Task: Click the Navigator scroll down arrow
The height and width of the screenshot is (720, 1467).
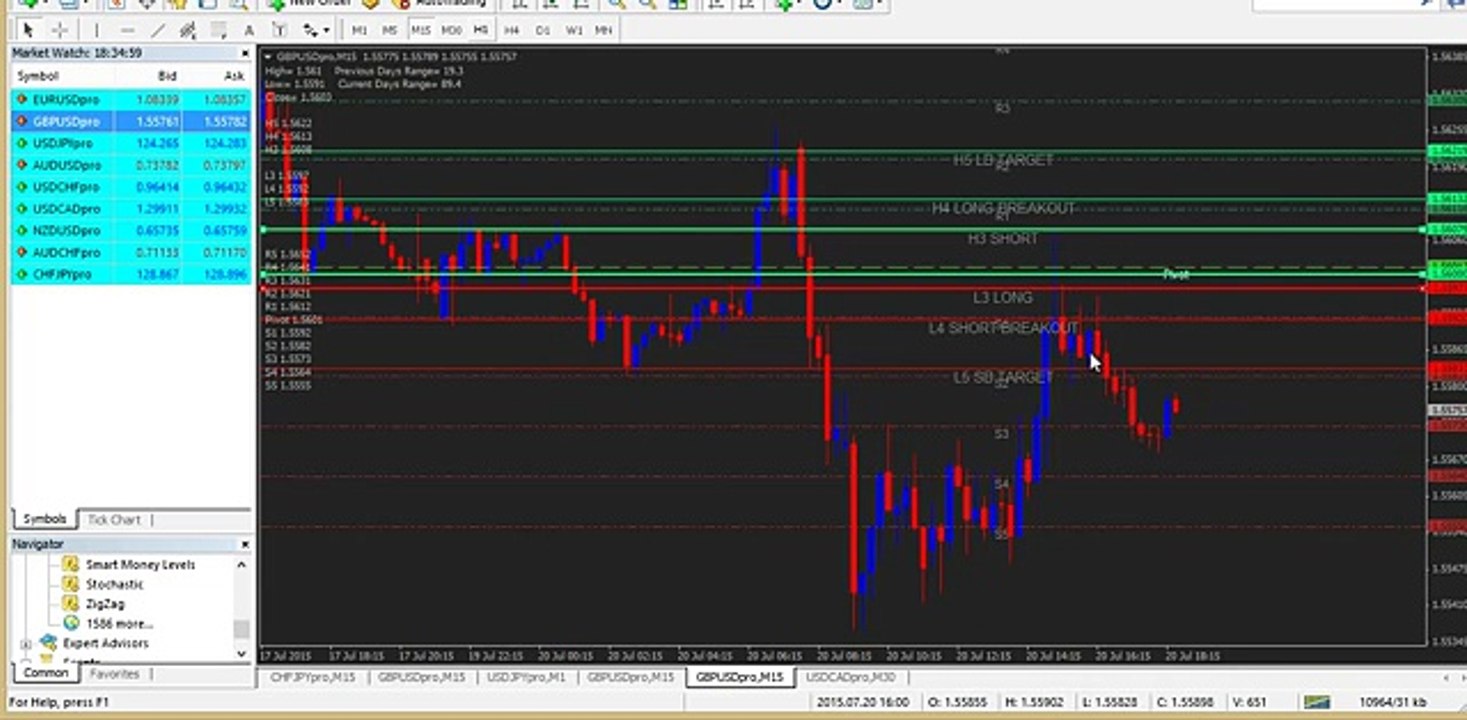Action: click(241, 653)
